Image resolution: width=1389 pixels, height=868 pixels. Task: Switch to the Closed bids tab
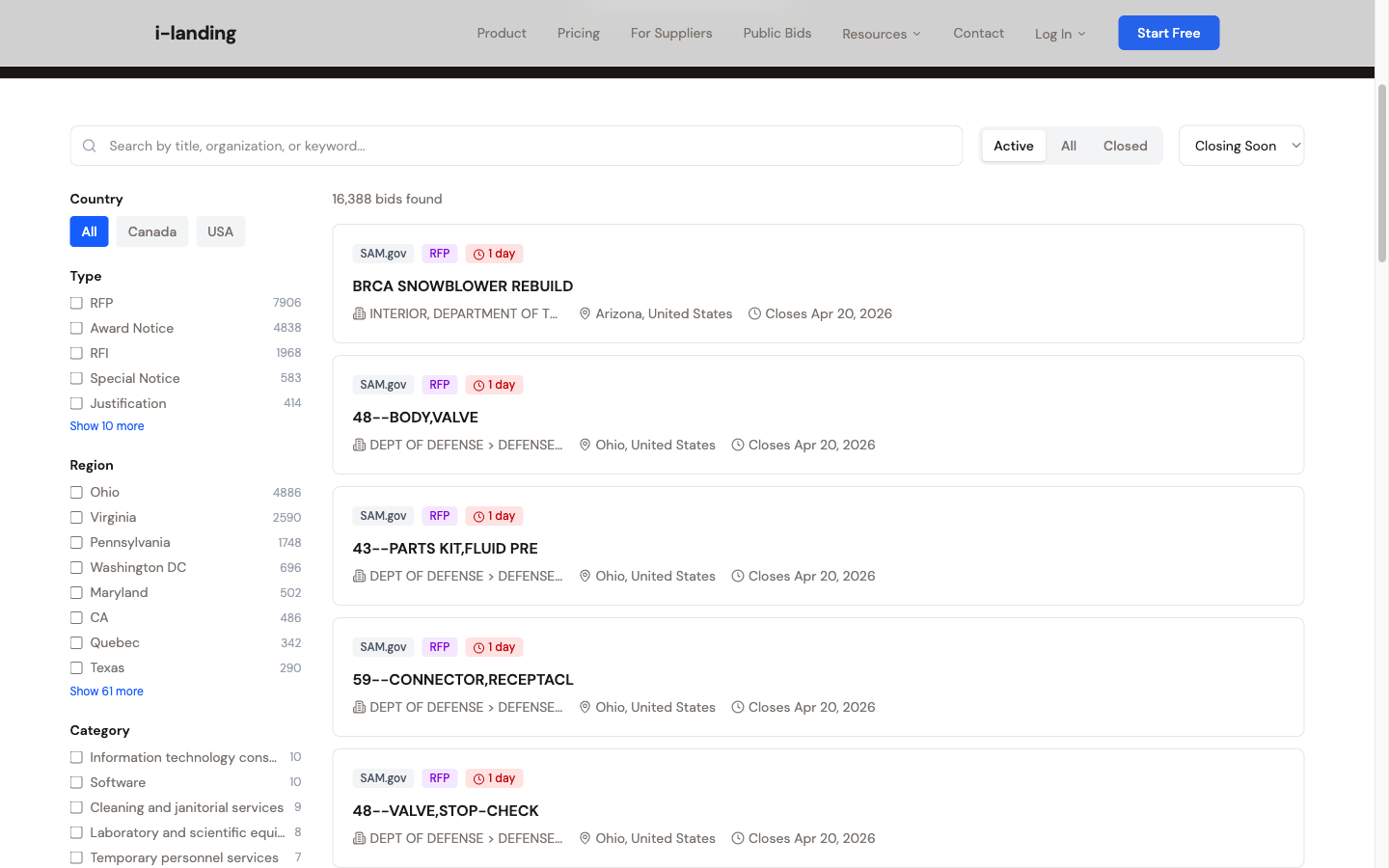pos(1125,146)
